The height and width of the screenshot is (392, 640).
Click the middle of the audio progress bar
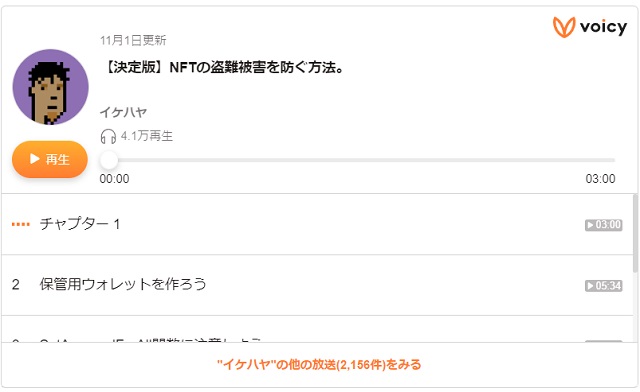358,160
